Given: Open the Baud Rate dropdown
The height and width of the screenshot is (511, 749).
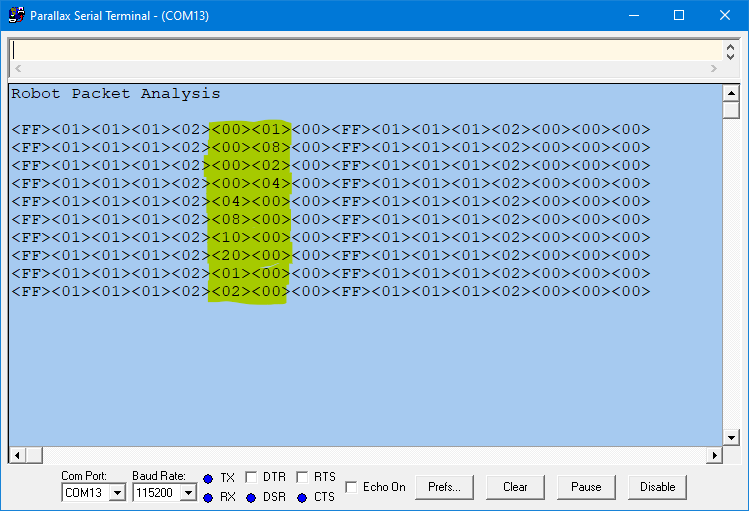Looking at the screenshot, I should coord(188,492).
